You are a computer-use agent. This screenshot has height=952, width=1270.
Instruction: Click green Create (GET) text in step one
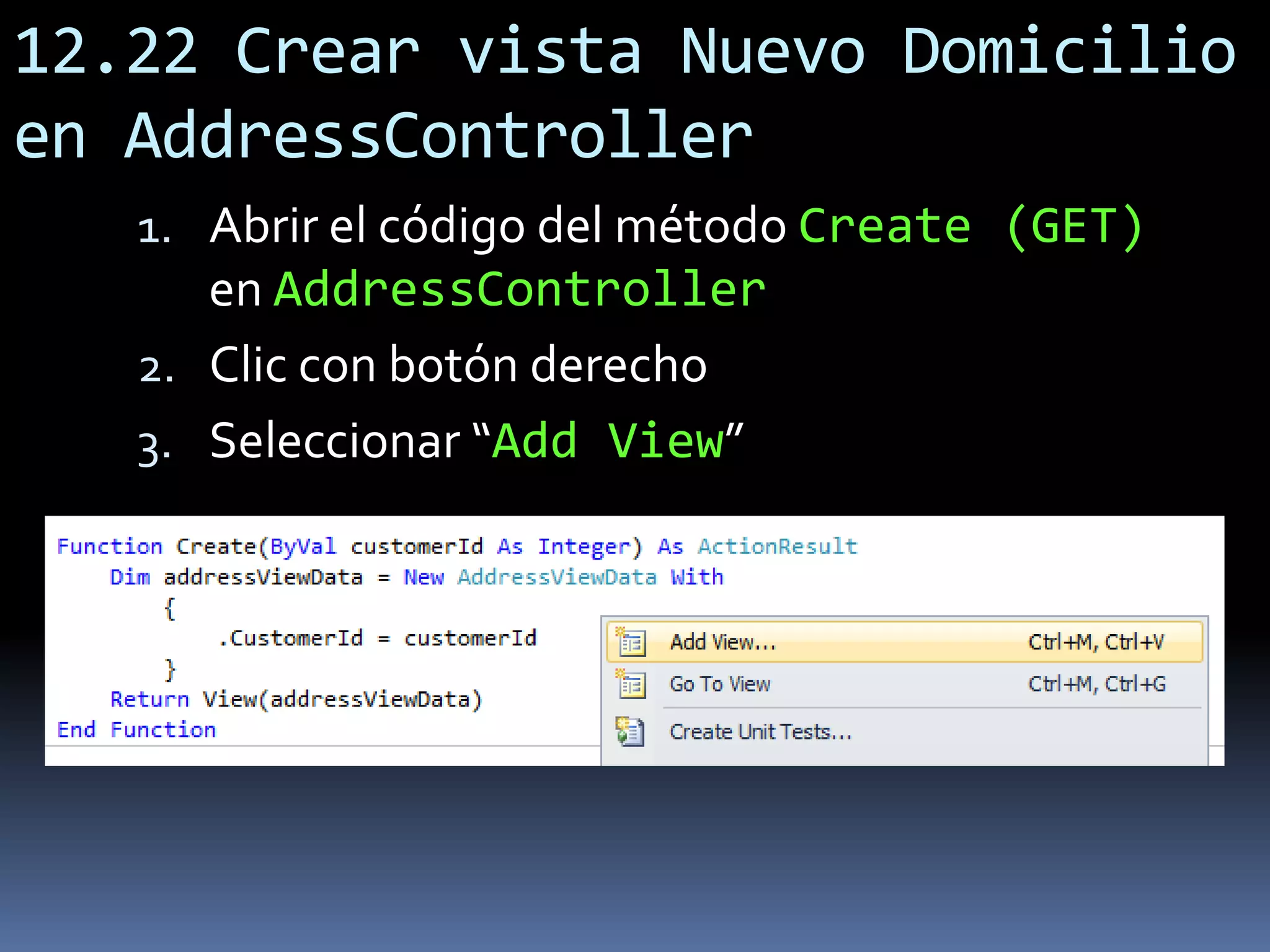tap(970, 226)
